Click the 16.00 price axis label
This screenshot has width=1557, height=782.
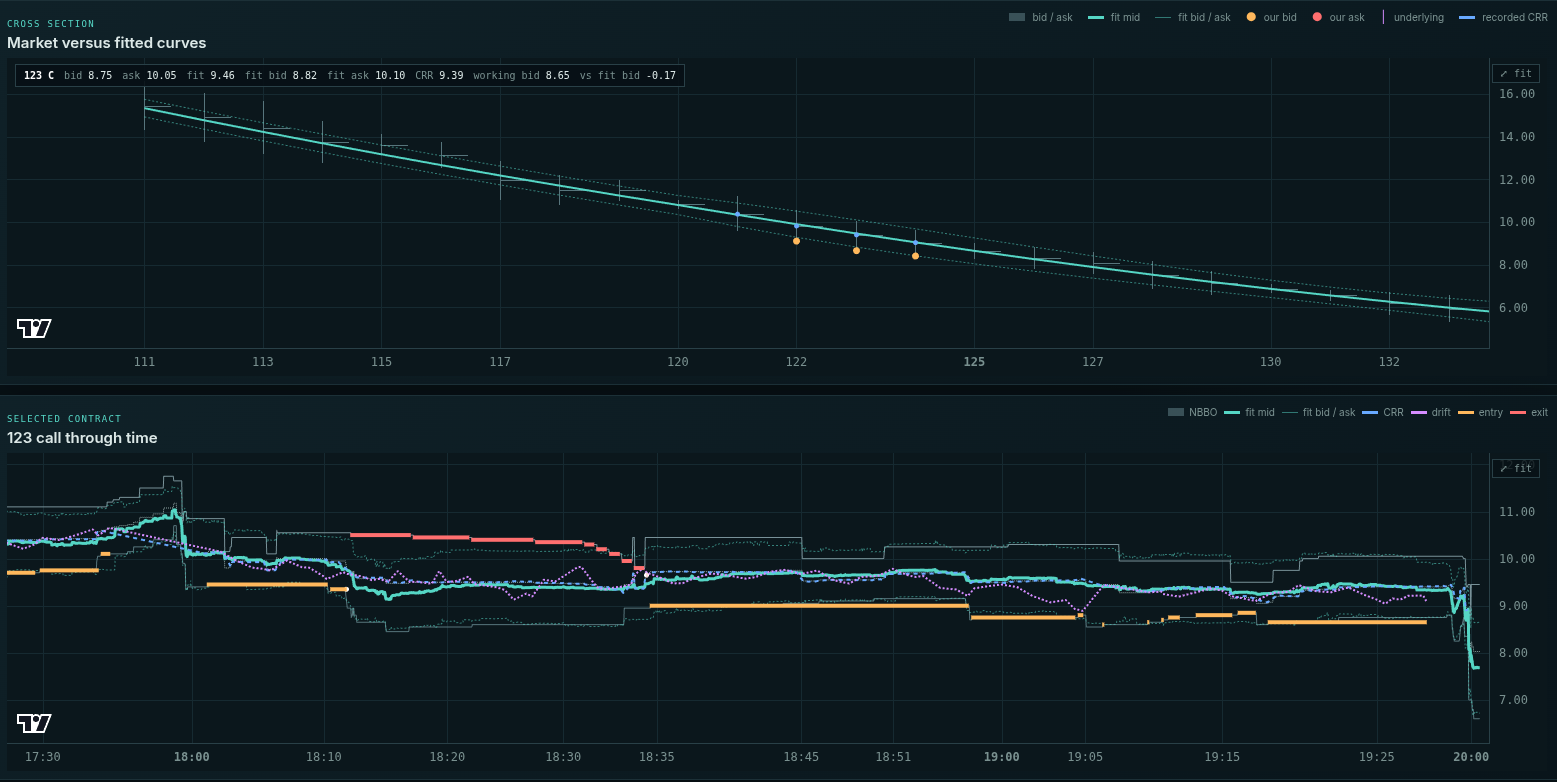pos(1518,94)
